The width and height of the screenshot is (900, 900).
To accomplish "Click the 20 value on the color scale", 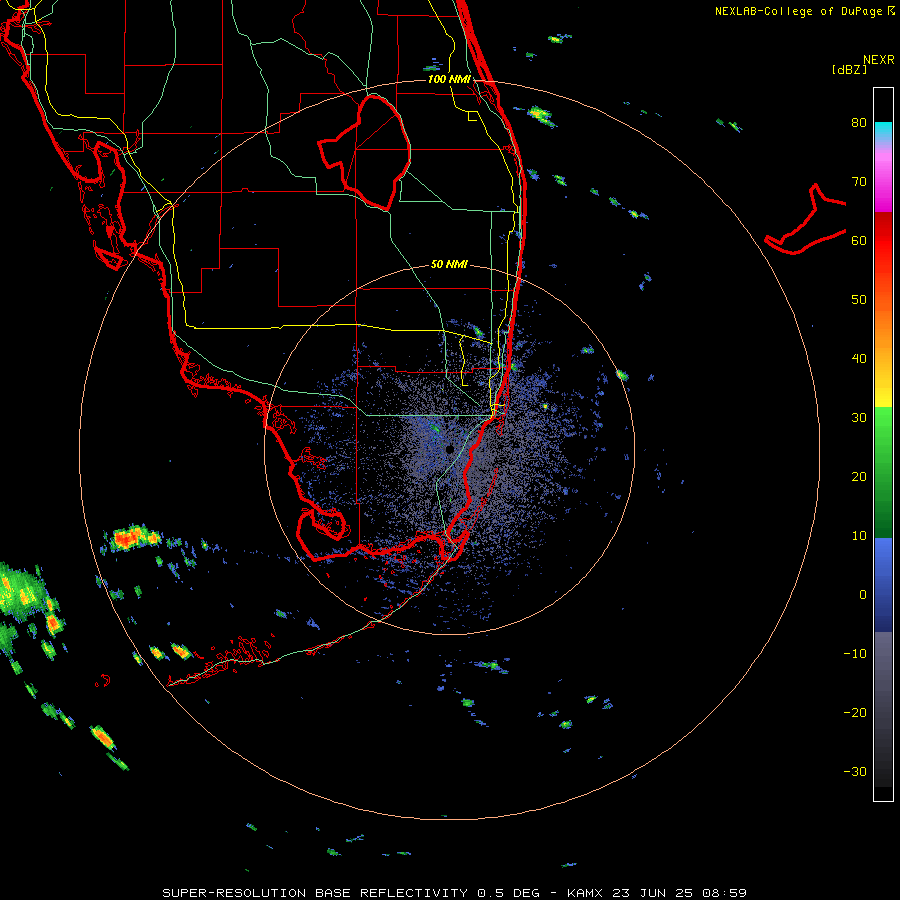I will (x=859, y=477).
